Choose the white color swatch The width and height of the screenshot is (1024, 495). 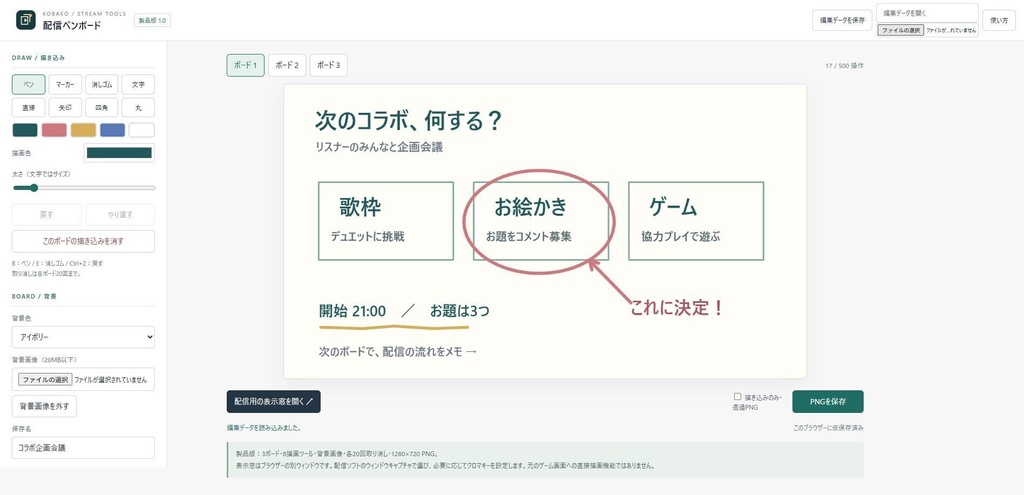click(x=142, y=130)
